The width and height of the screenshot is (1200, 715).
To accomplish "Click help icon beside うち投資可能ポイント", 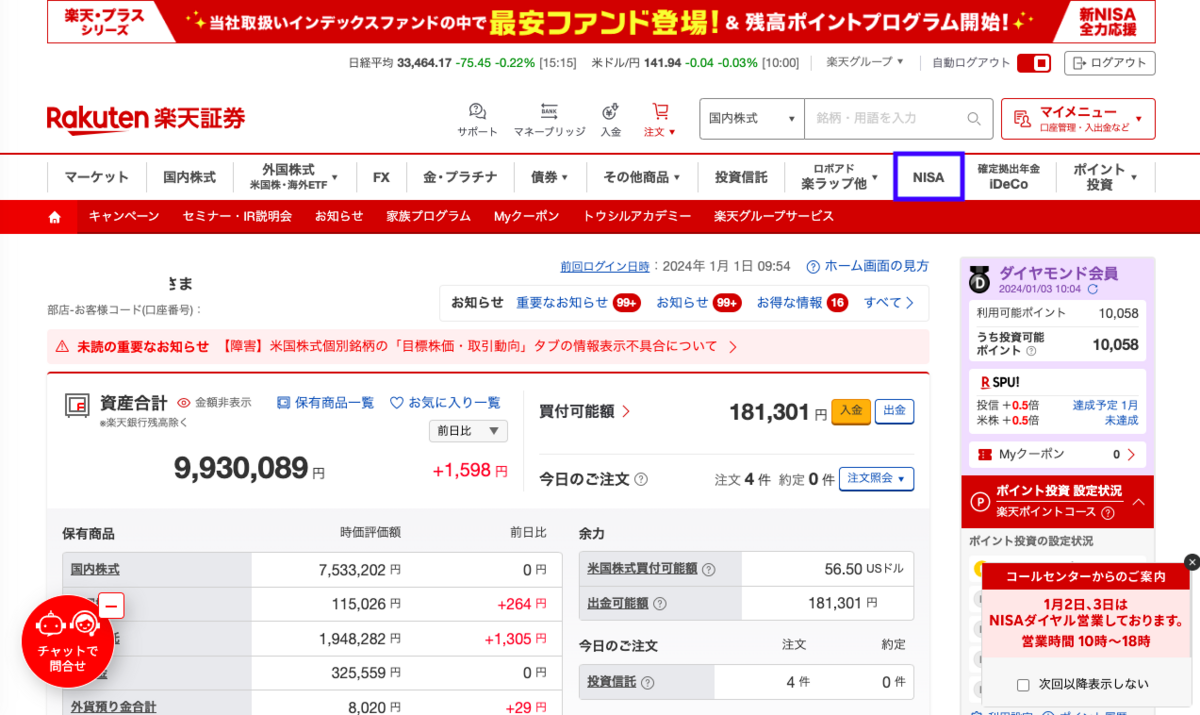I will coord(1030,351).
